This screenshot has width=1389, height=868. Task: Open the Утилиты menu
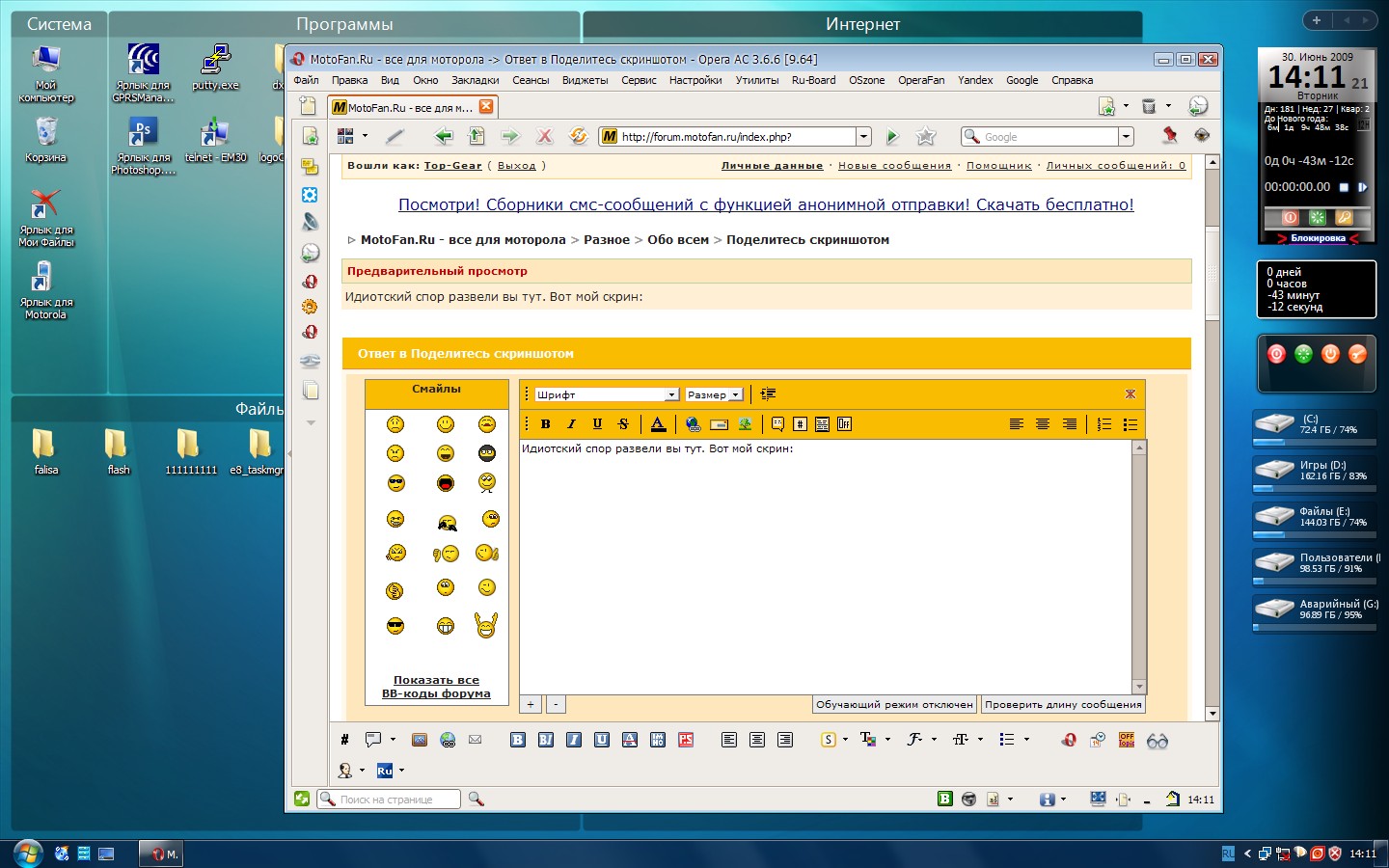coord(757,80)
